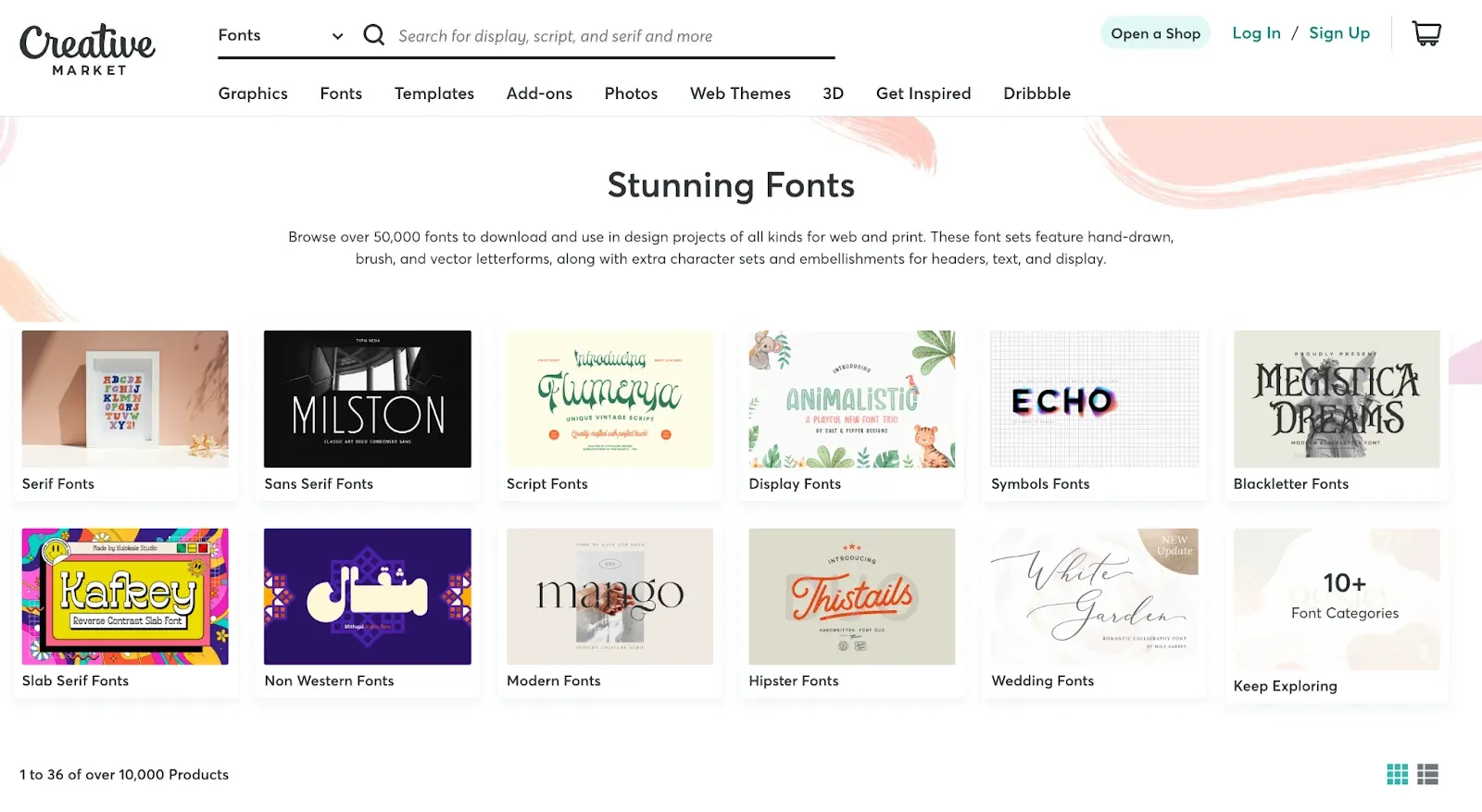Click the Slab Serif Fonts label
This screenshot has height=812, width=1482.
76,681
